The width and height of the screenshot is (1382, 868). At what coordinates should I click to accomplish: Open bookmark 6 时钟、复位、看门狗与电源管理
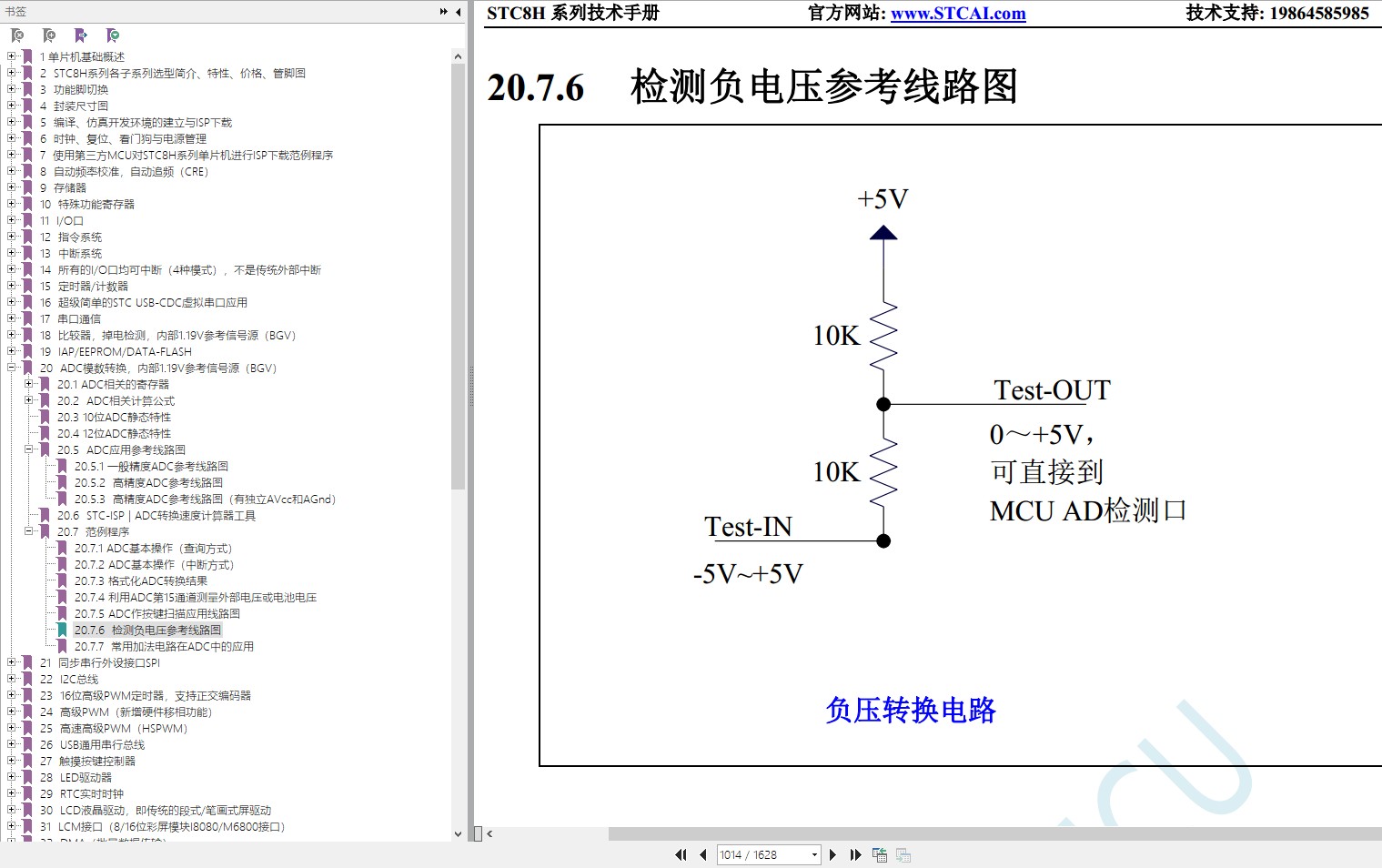pos(123,138)
